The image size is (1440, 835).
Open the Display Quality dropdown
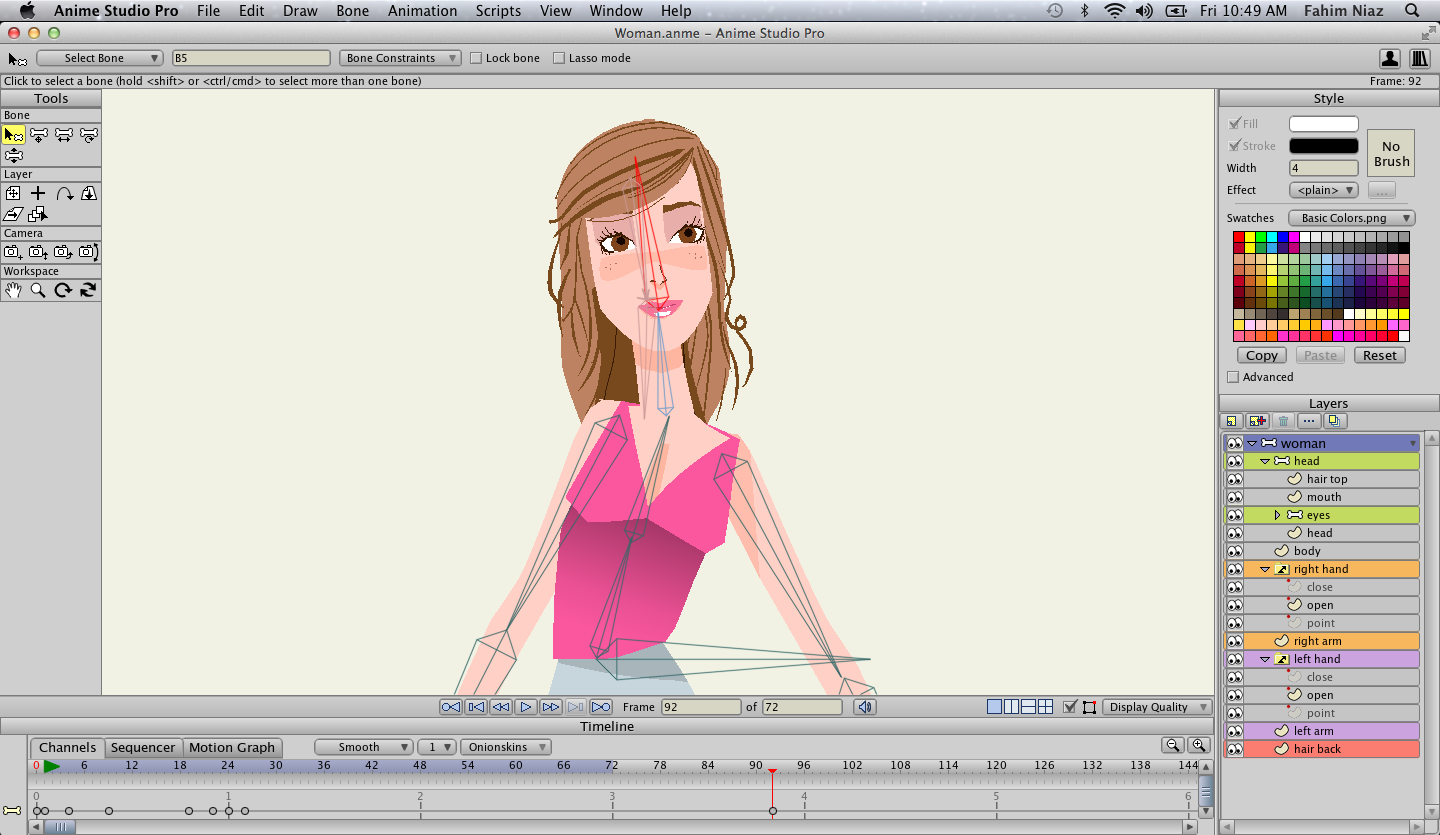(1156, 707)
